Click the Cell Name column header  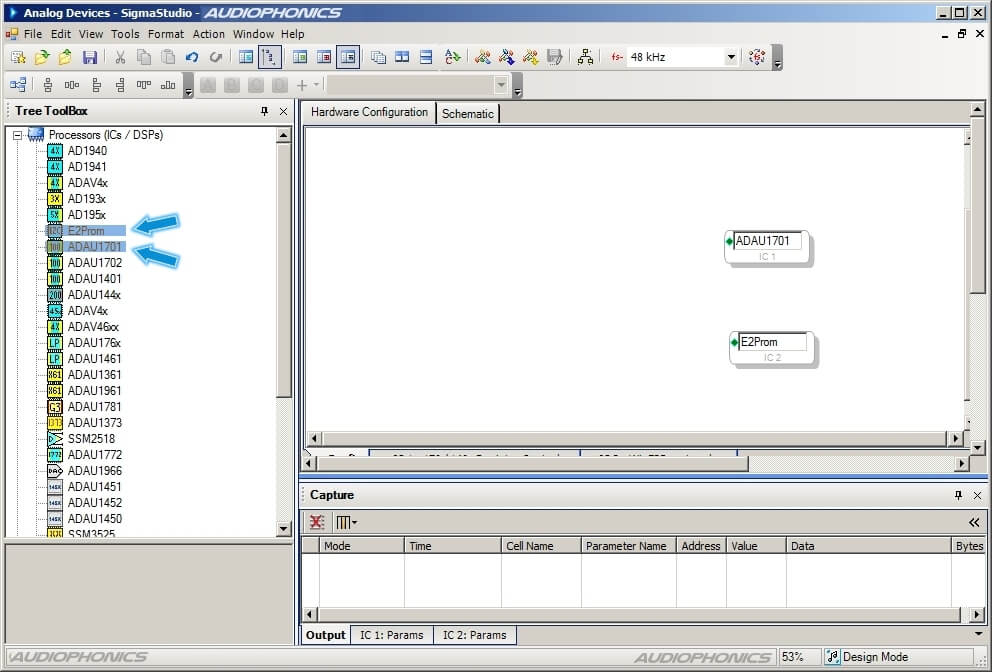541,545
